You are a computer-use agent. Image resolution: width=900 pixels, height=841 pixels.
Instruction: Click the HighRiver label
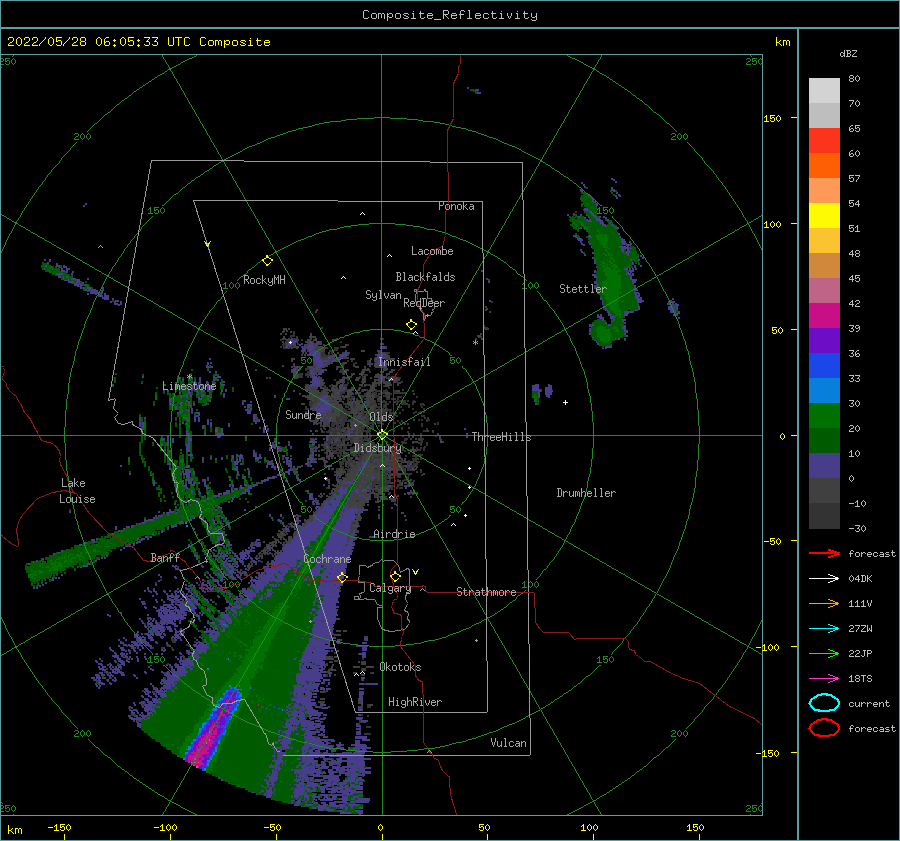point(414,702)
